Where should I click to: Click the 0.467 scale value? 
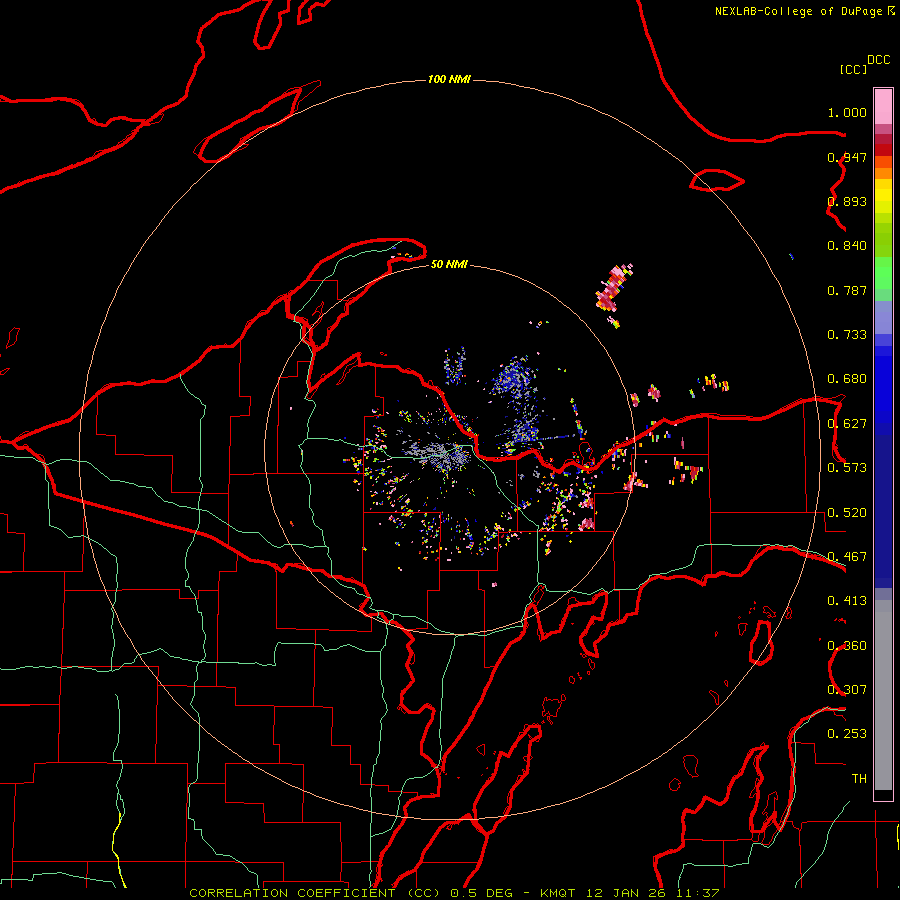[x=847, y=557]
